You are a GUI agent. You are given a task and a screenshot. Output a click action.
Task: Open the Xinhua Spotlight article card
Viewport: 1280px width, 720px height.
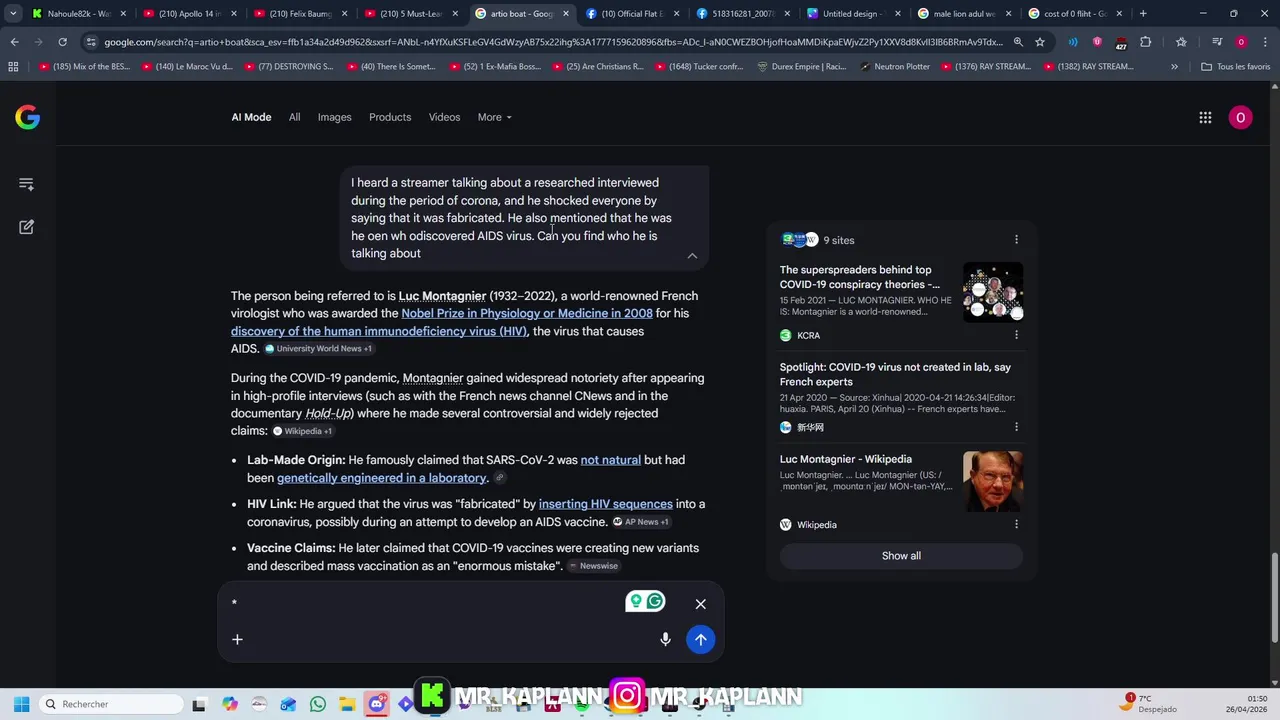(x=900, y=398)
